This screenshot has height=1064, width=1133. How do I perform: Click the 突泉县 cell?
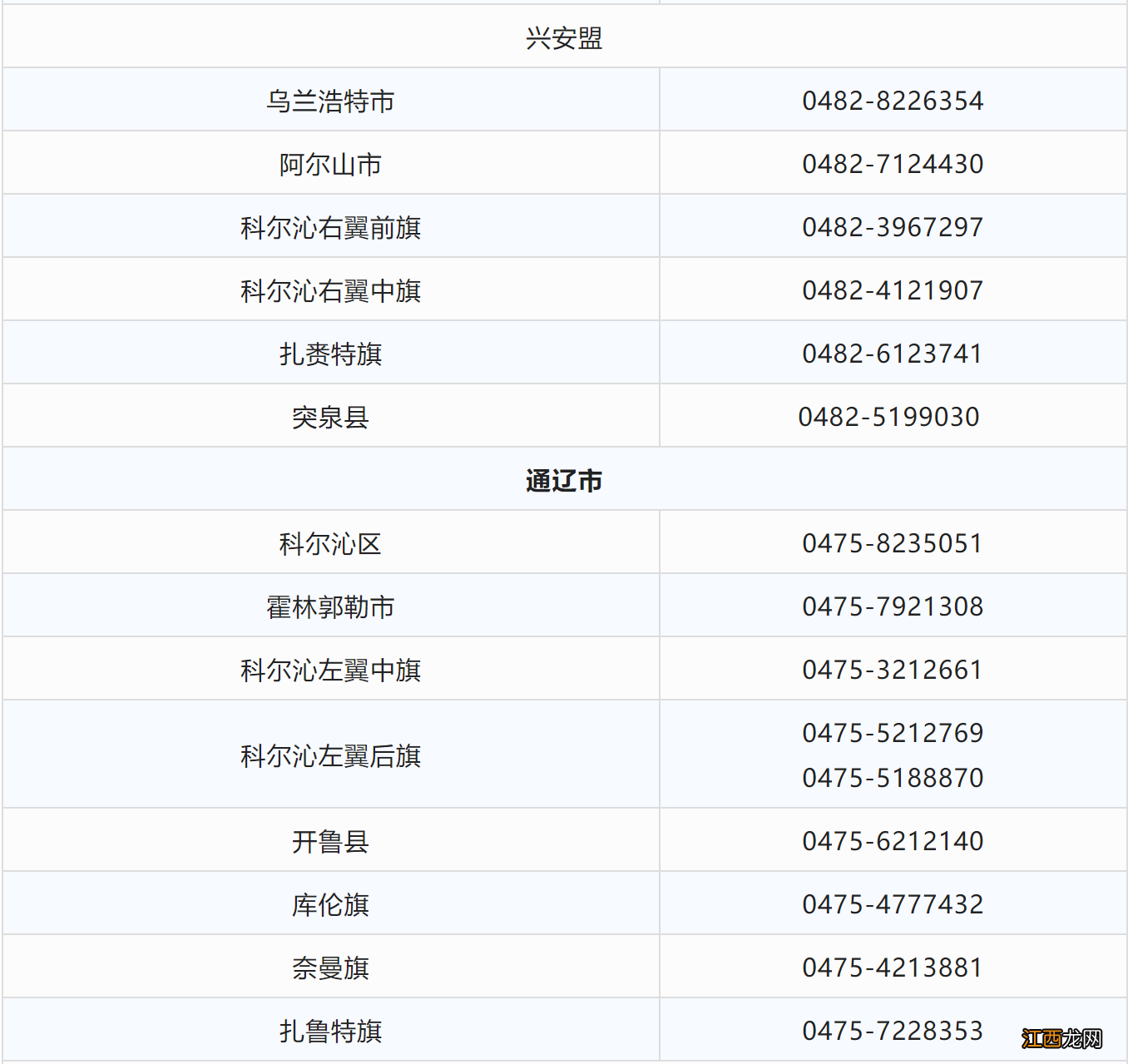tap(330, 417)
